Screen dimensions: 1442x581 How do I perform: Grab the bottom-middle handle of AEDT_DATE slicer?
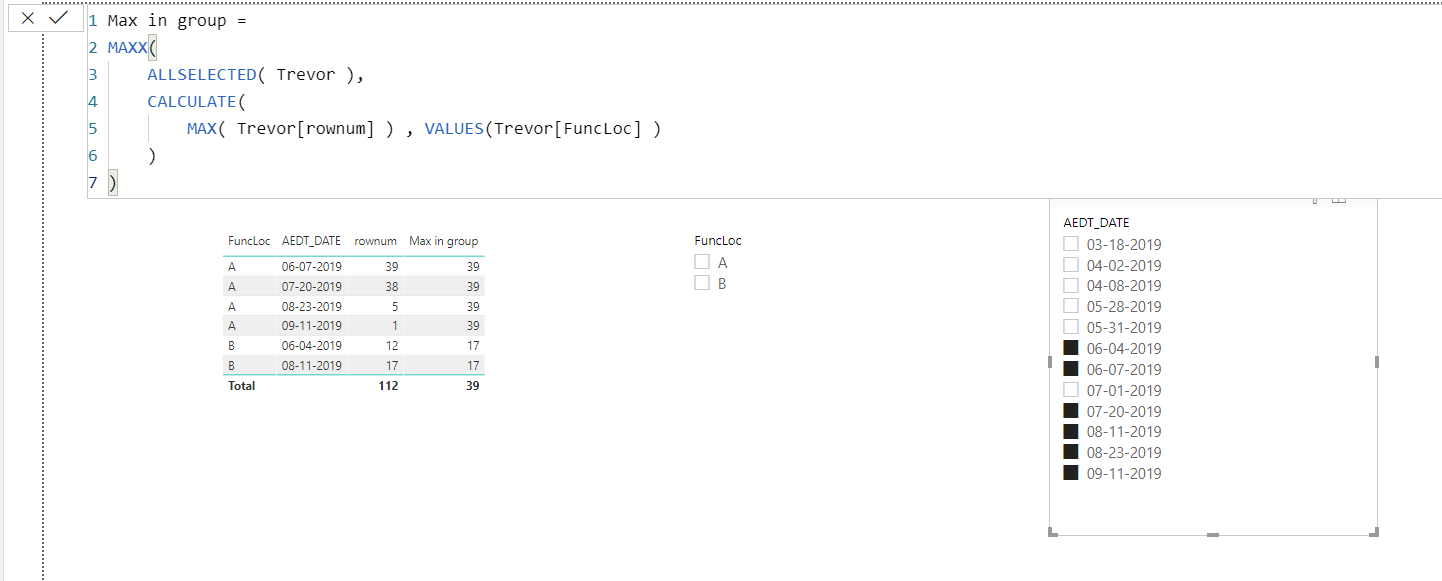coord(1213,535)
